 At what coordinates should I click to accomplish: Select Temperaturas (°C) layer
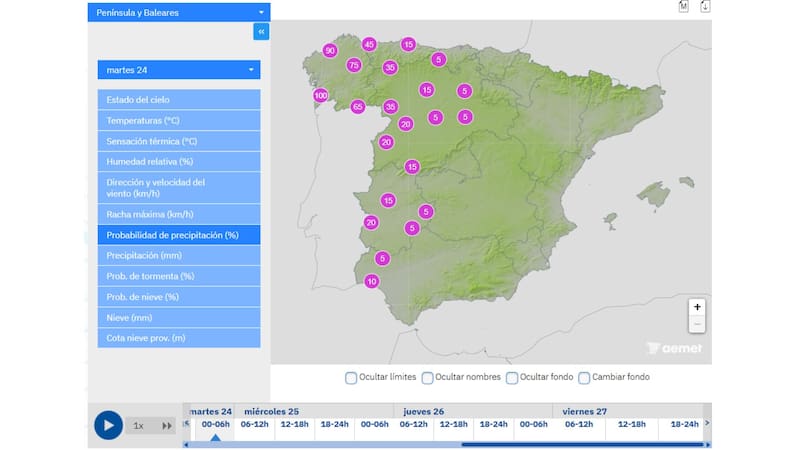point(179,120)
